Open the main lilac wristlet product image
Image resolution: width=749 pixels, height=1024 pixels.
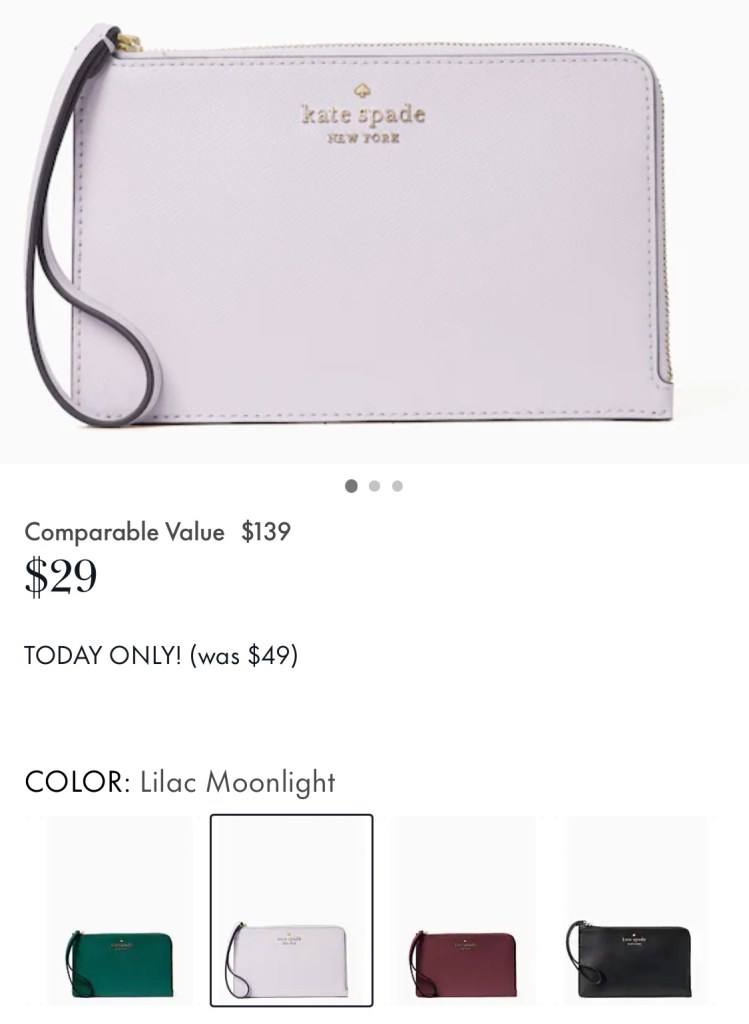click(x=374, y=232)
